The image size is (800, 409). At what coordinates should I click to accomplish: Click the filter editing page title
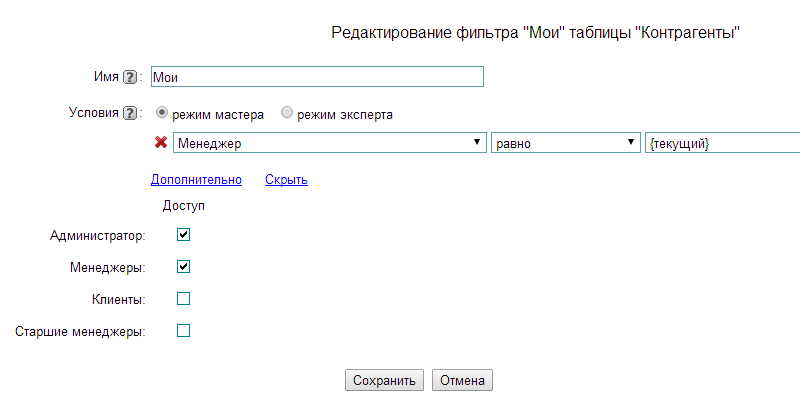click(536, 33)
